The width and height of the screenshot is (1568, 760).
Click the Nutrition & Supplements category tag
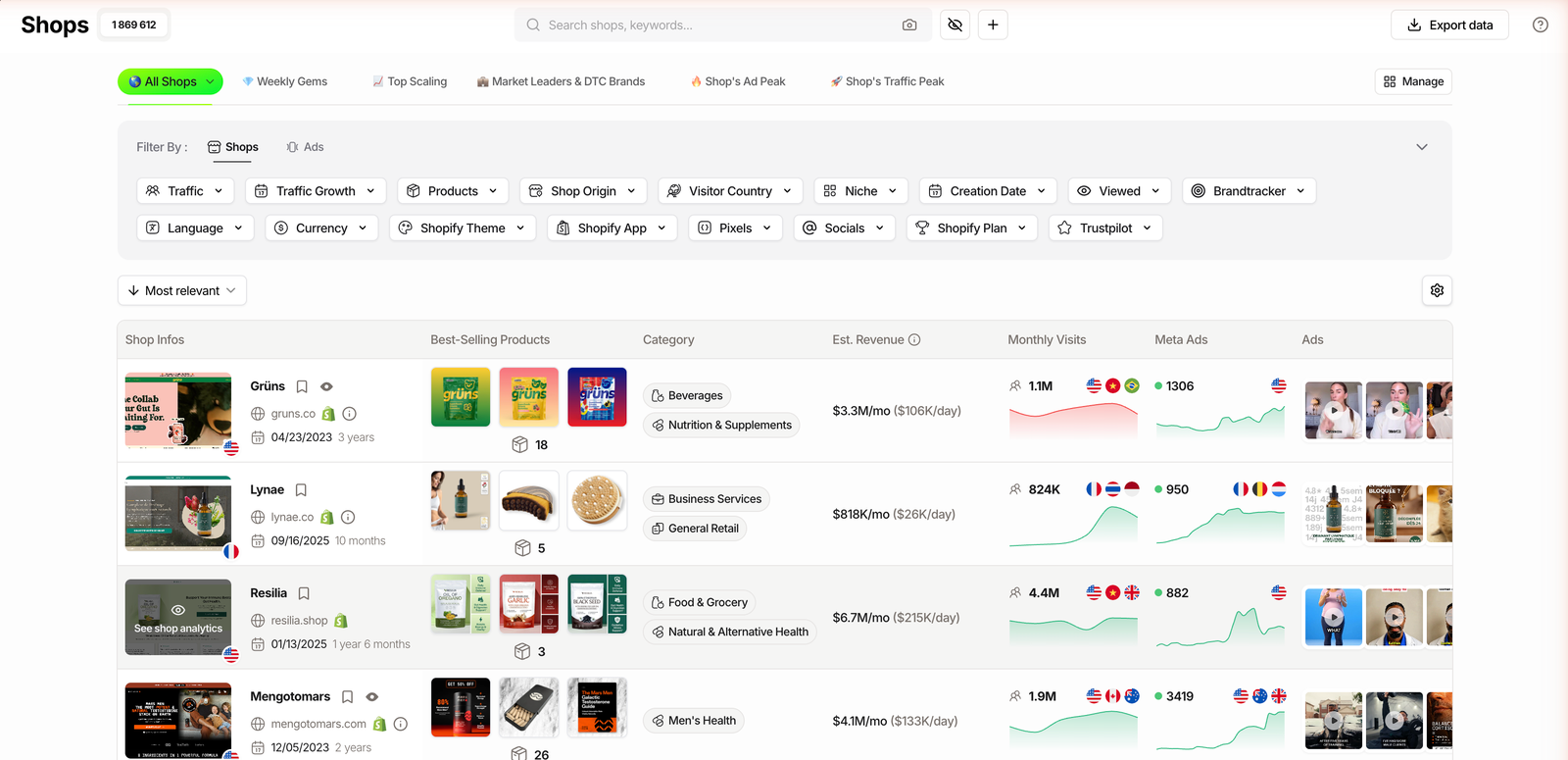point(721,425)
